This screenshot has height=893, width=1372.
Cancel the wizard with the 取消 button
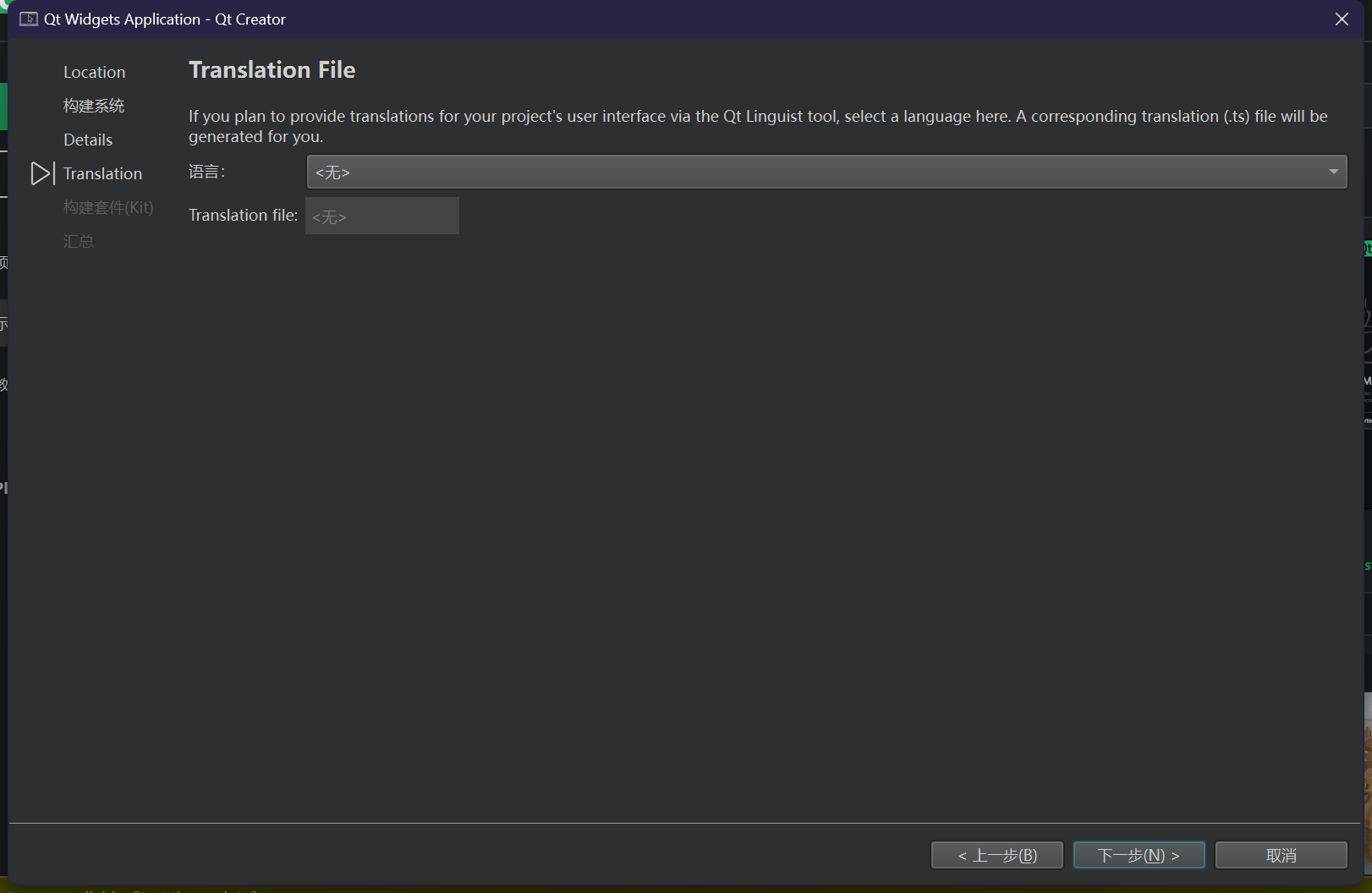pyautogui.click(x=1281, y=855)
